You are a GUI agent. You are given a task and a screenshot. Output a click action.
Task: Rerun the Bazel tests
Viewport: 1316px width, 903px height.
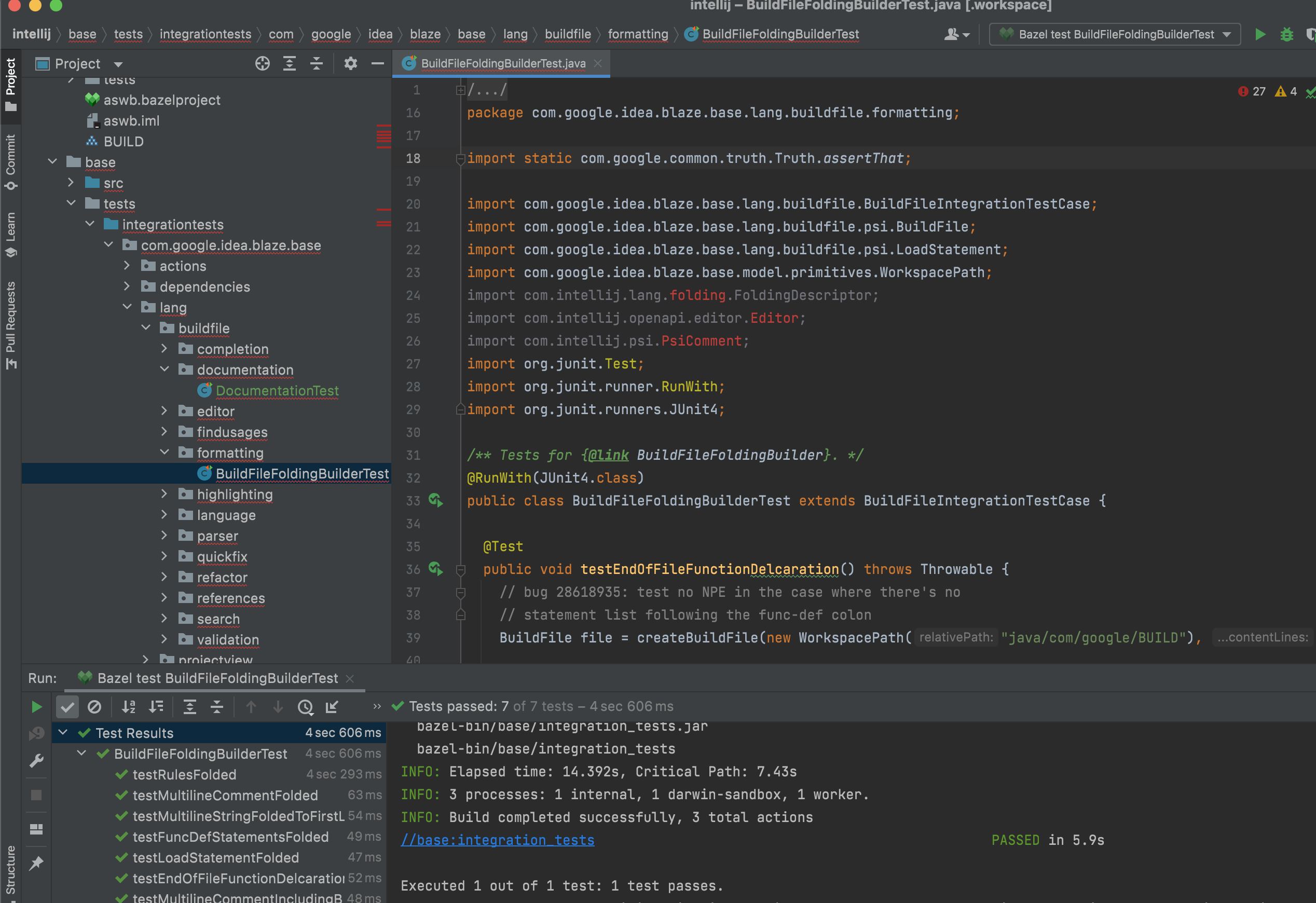pyautogui.click(x=37, y=706)
